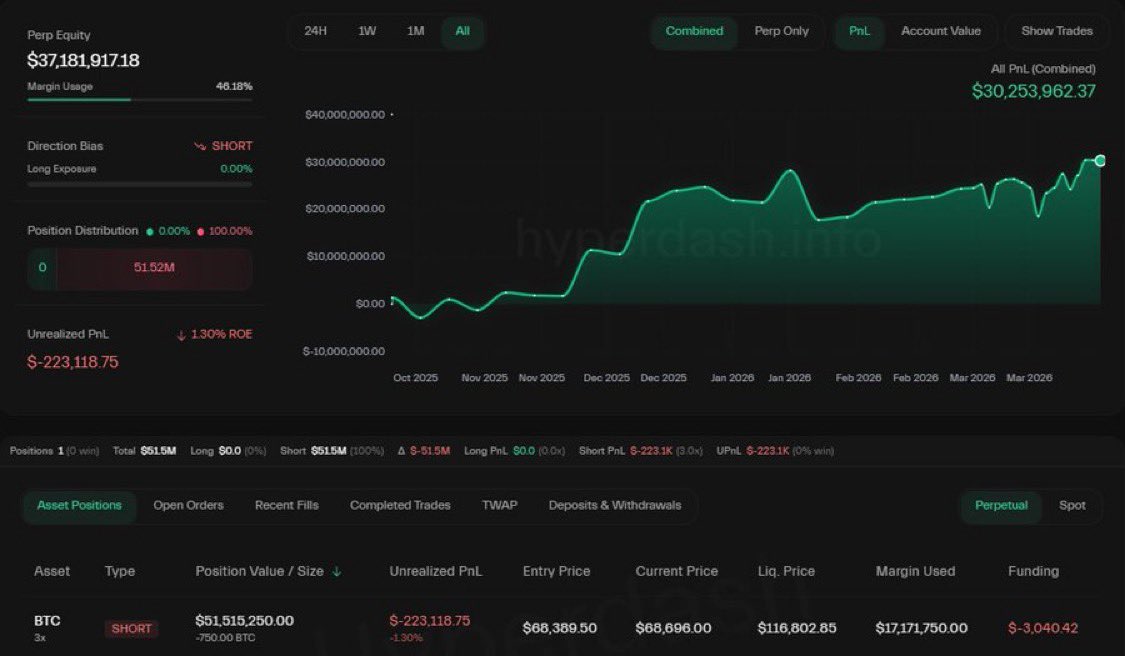
Task: Click the sort arrow beside Position Value / Size
Action: [x=336, y=571]
